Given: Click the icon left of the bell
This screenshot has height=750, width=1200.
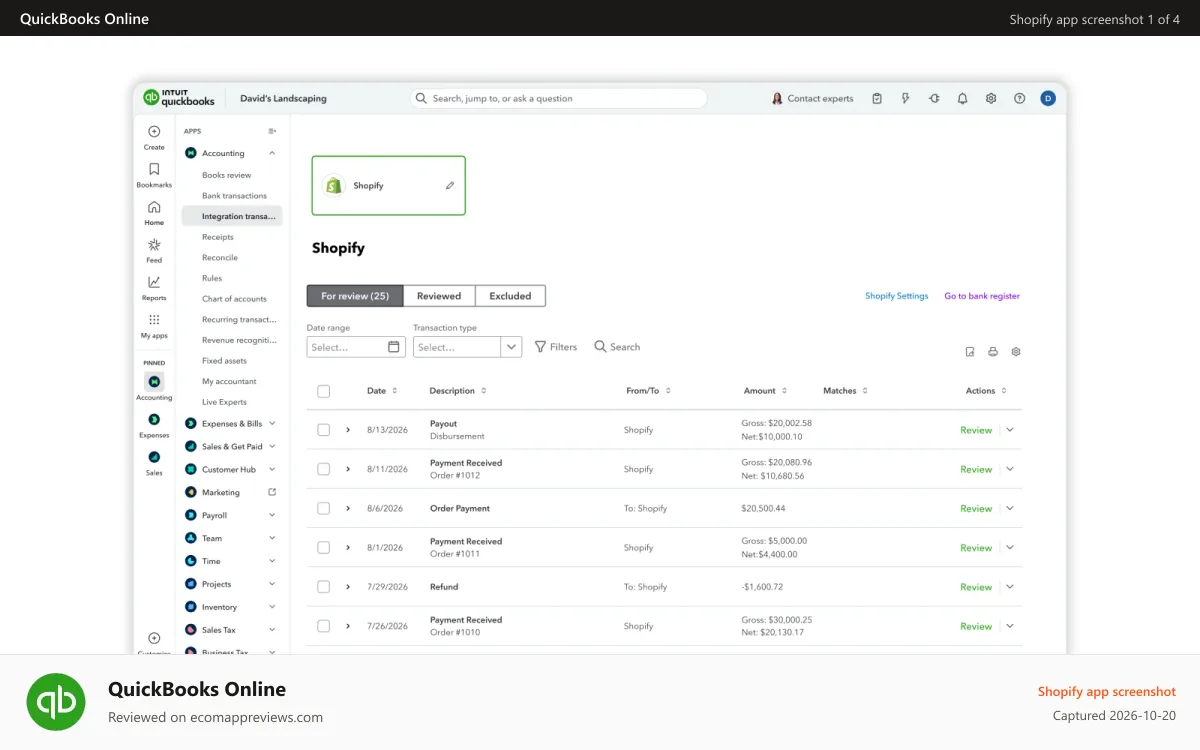Looking at the screenshot, I should (934, 98).
